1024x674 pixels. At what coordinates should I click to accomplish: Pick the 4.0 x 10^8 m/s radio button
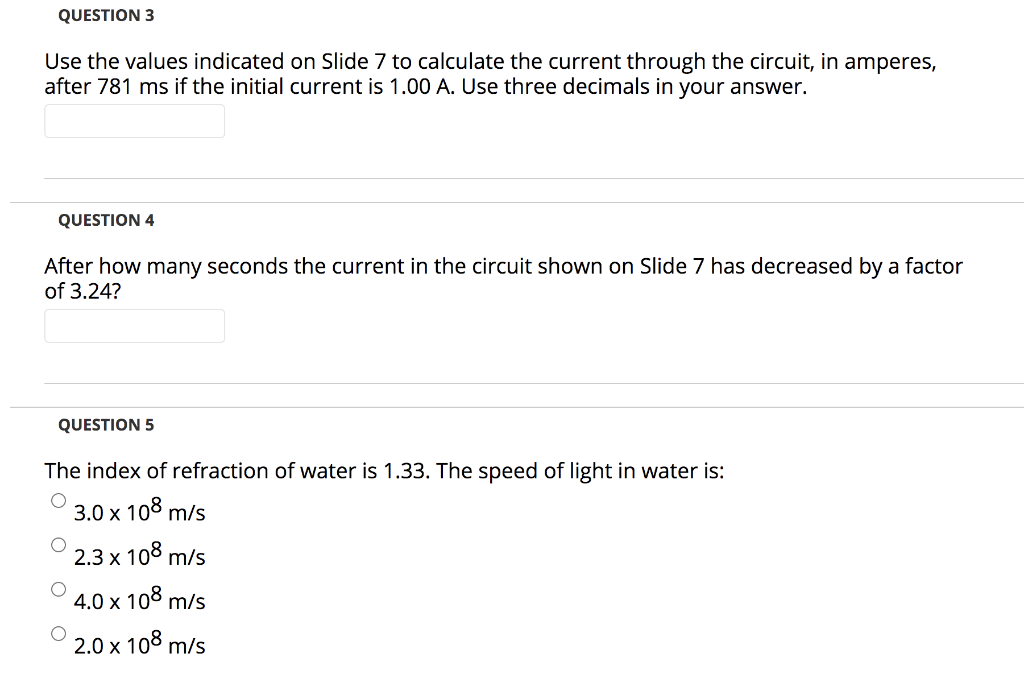[59, 589]
